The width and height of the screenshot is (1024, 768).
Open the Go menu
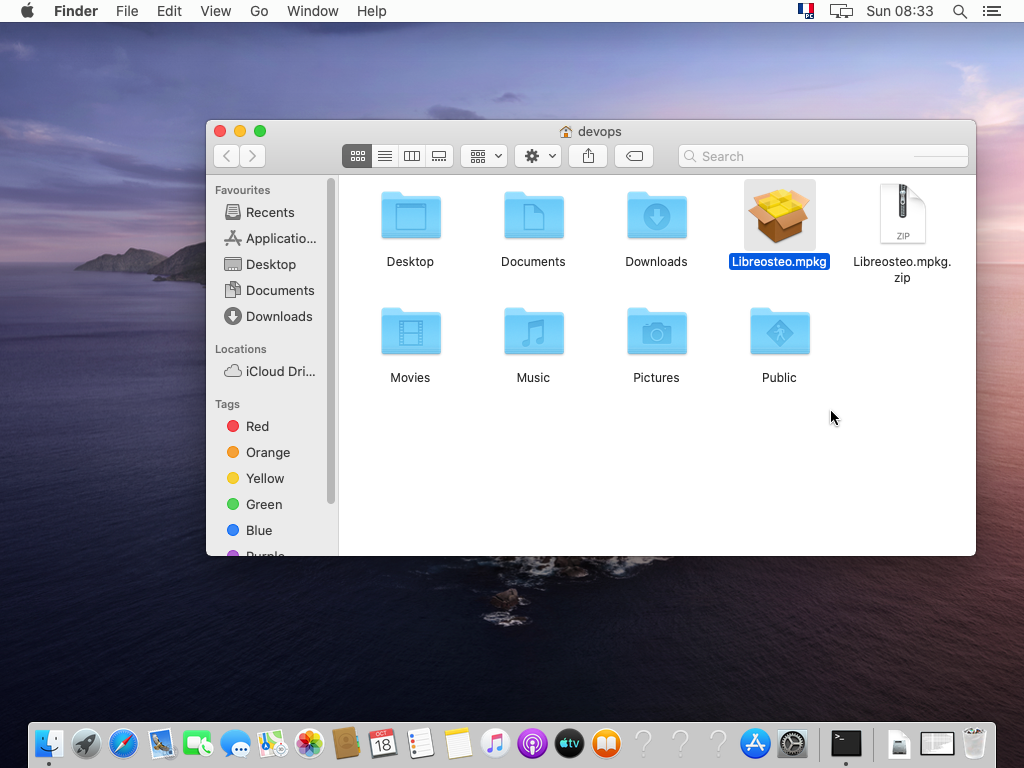[x=259, y=11]
